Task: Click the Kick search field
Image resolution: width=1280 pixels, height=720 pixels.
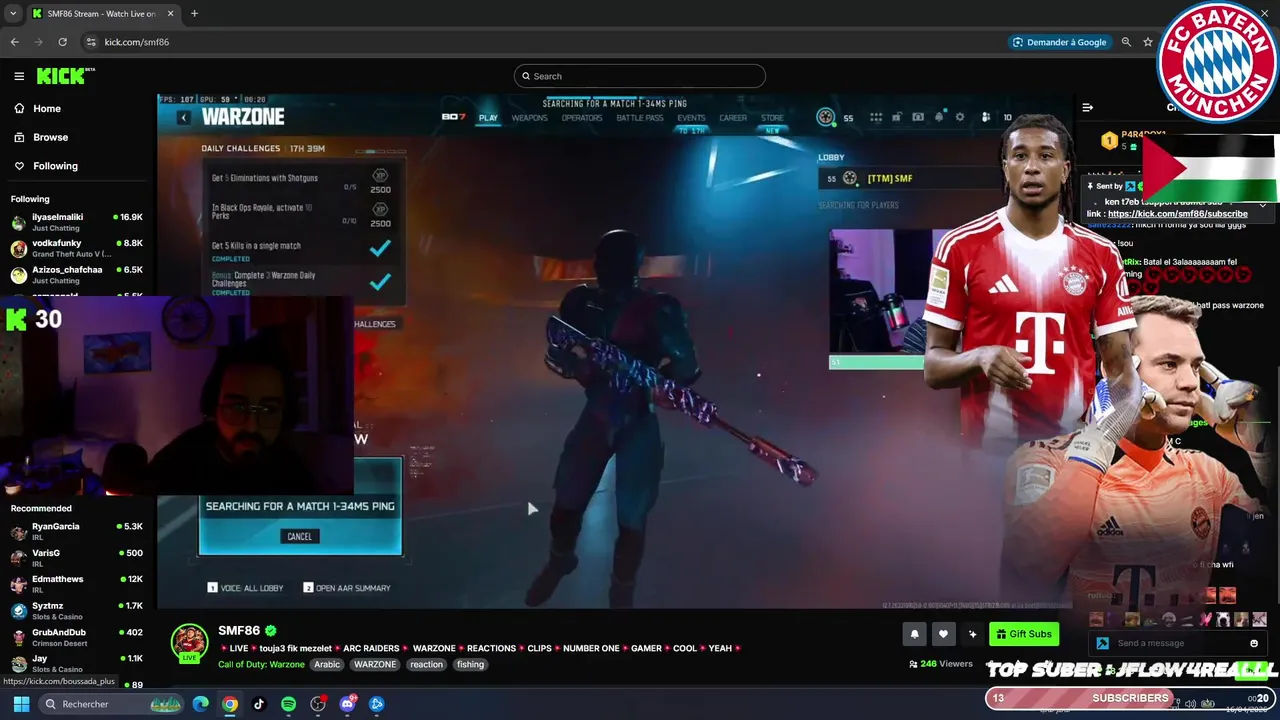Action: point(640,76)
